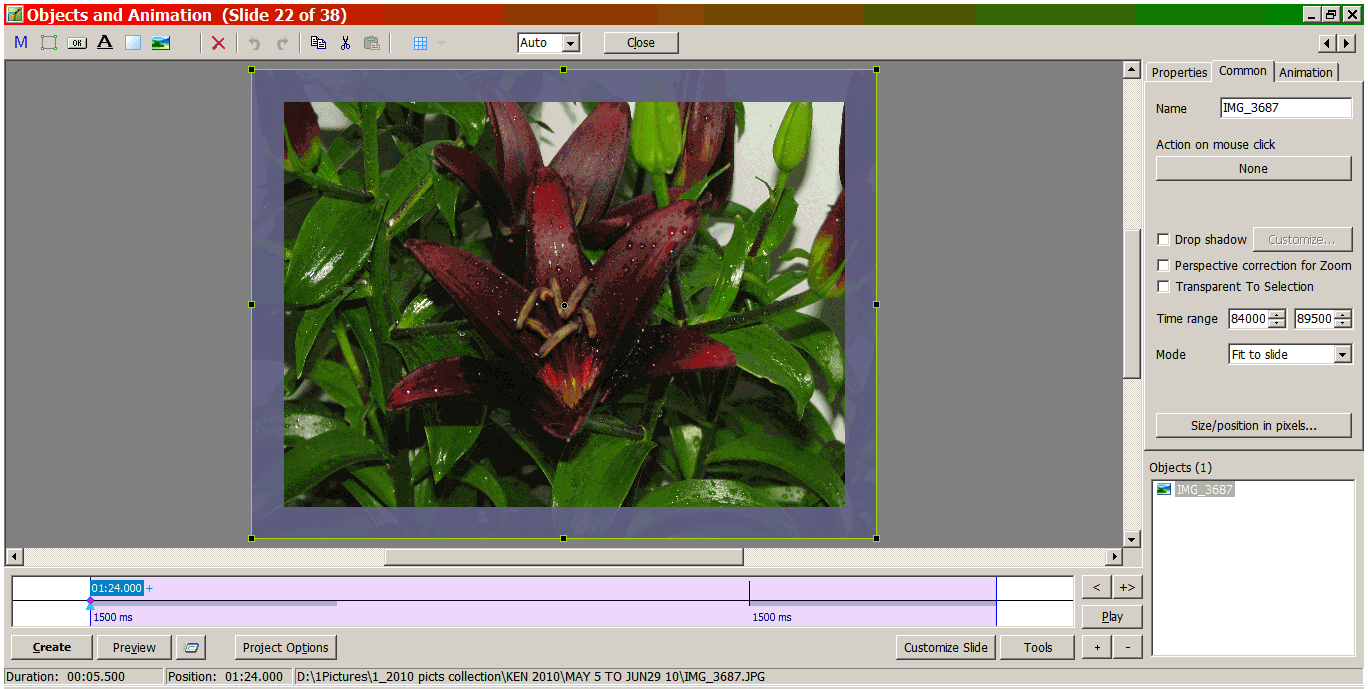The width and height of the screenshot is (1368, 689).
Task: Click the scissors Cut icon
Action: (x=345, y=43)
